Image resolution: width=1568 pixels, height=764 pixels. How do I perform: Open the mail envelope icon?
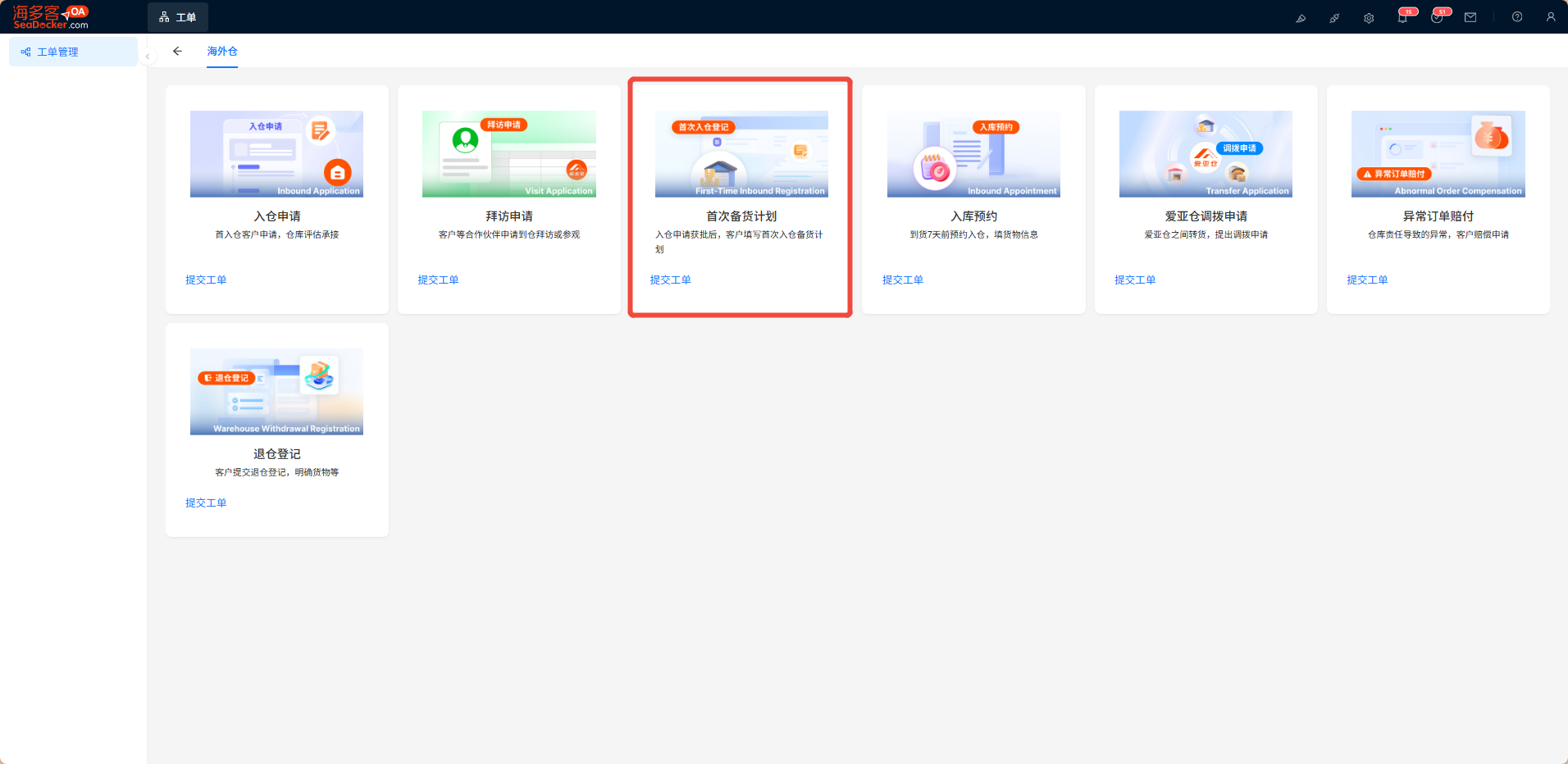click(x=1470, y=17)
